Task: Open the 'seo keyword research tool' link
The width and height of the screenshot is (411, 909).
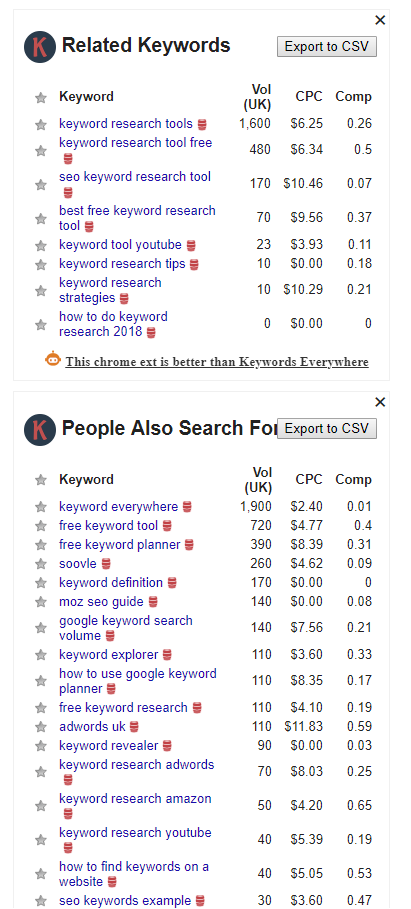Action: (135, 177)
